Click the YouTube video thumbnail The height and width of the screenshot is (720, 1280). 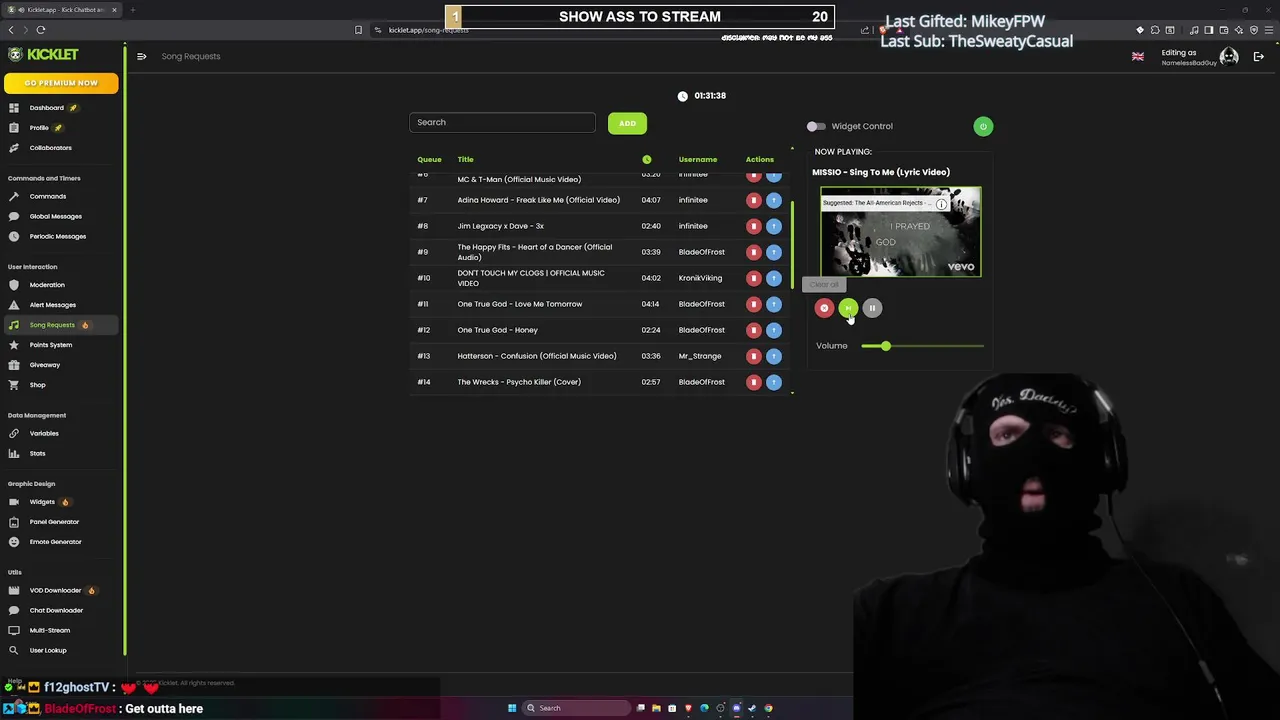901,232
